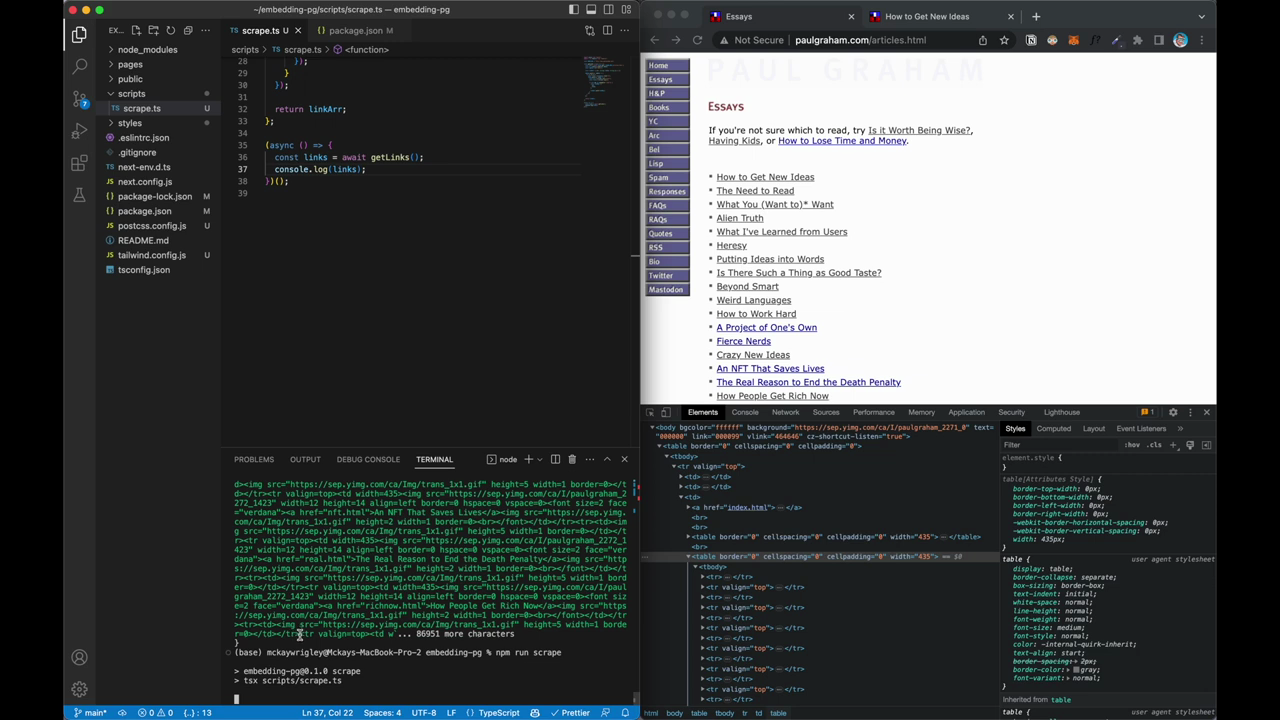Open Chrome tab search dropdown
The width and height of the screenshot is (1280, 720).
pyautogui.click(x=1202, y=16)
